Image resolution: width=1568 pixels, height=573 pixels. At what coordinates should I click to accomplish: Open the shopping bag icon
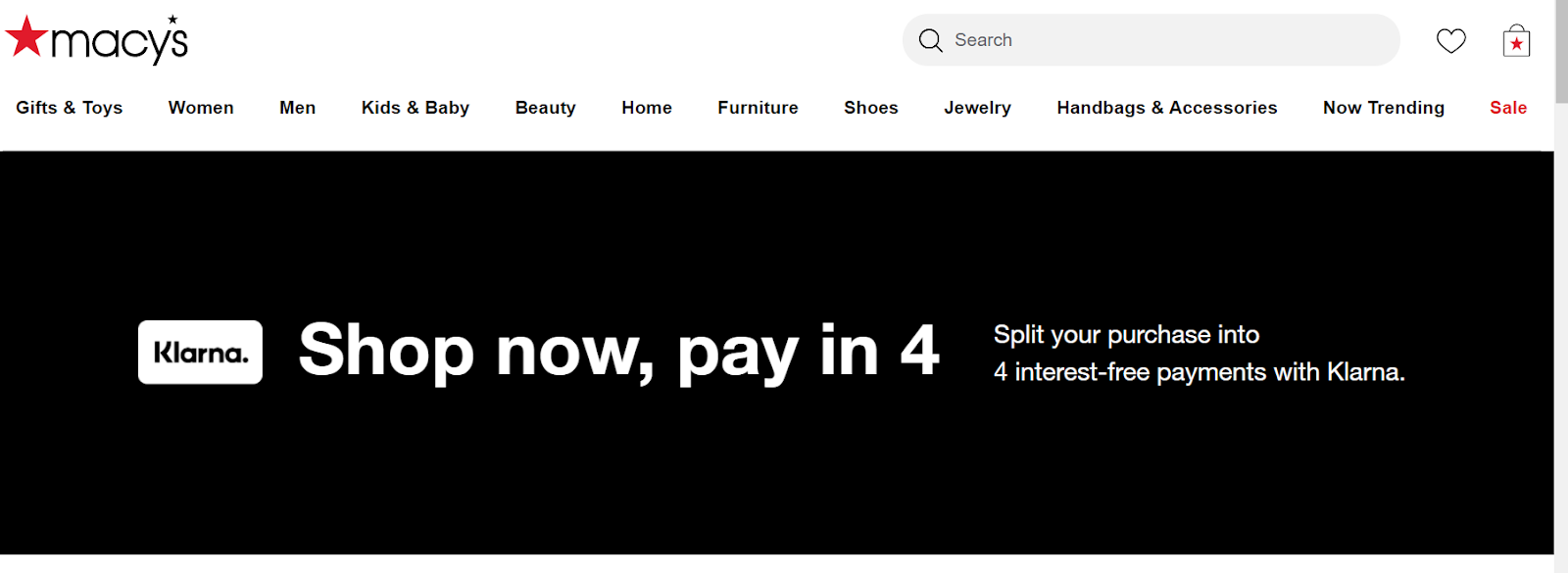pyautogui.click(x=1516, y=40)
